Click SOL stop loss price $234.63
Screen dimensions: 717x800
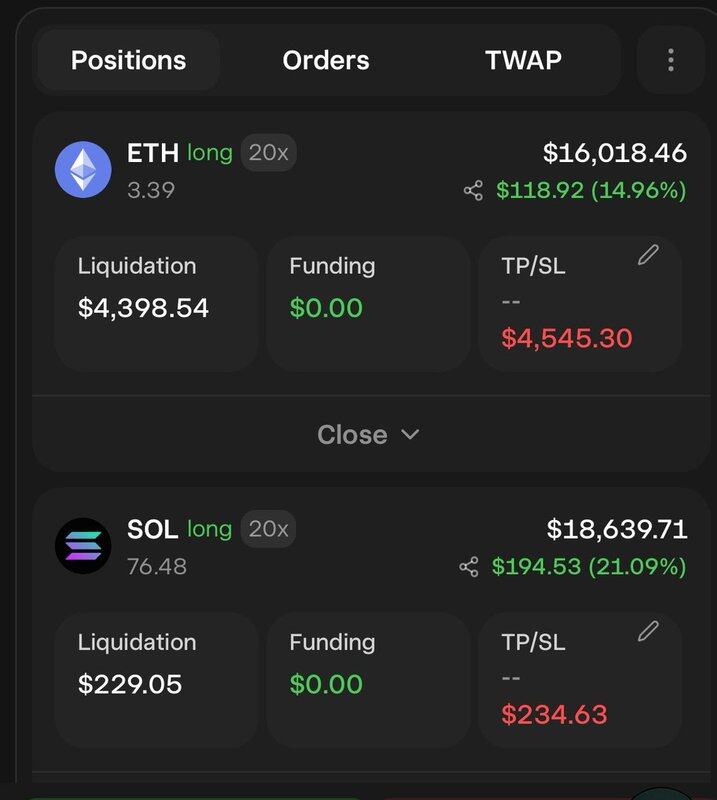pyautogui.click(x=554, y=714)
